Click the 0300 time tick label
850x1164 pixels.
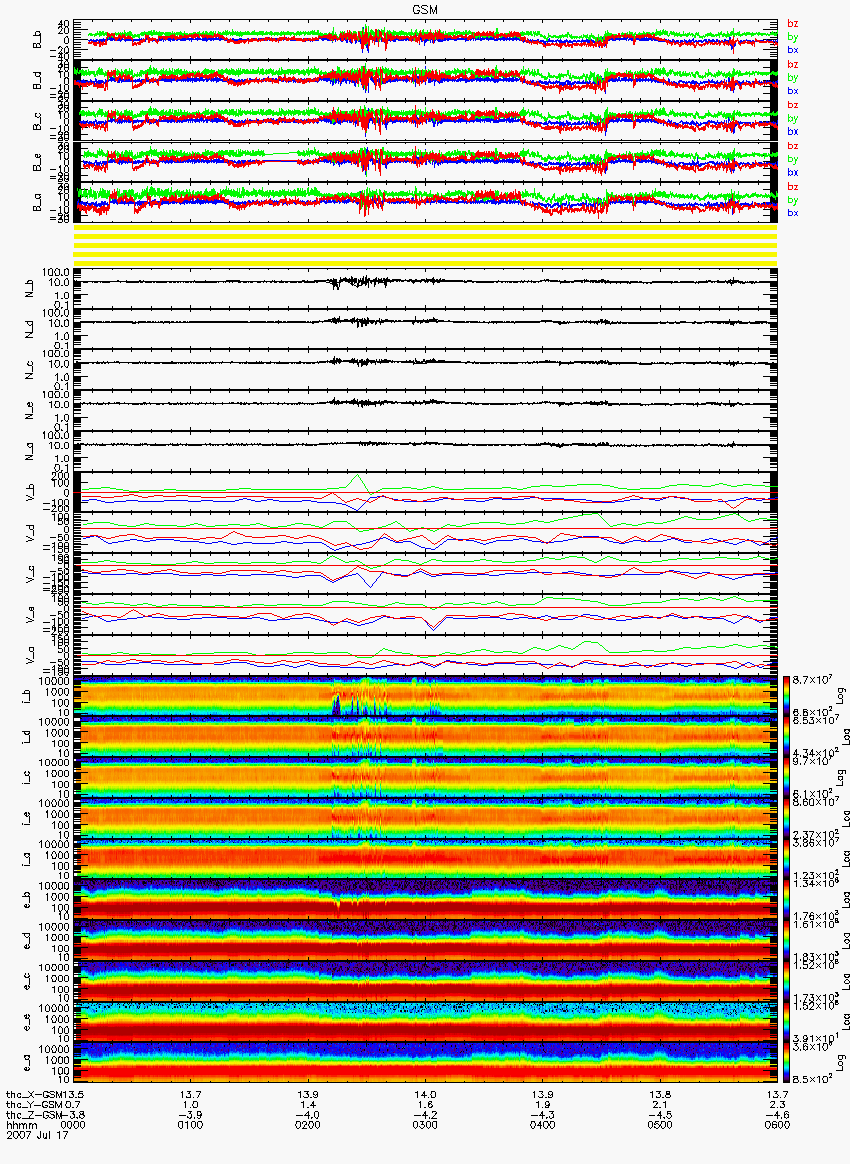(425, 1125)
